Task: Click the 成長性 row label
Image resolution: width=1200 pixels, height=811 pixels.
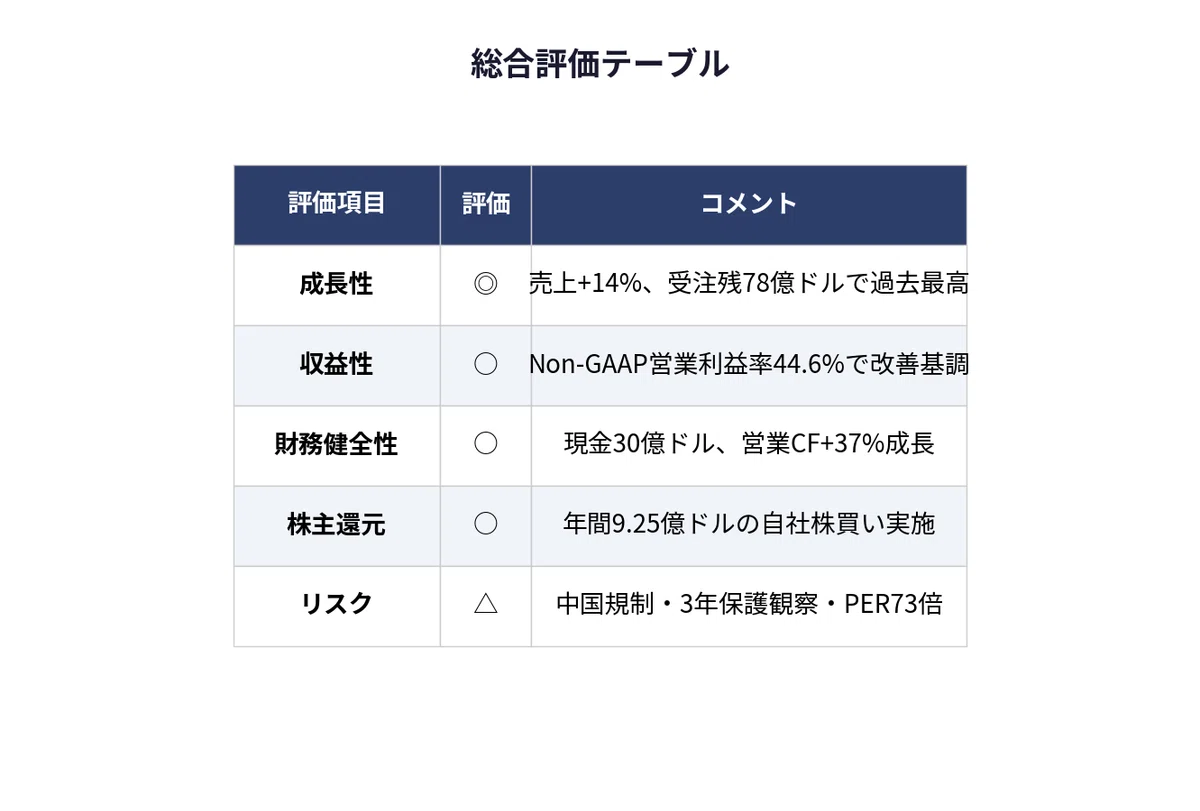Action: (337, 285)
